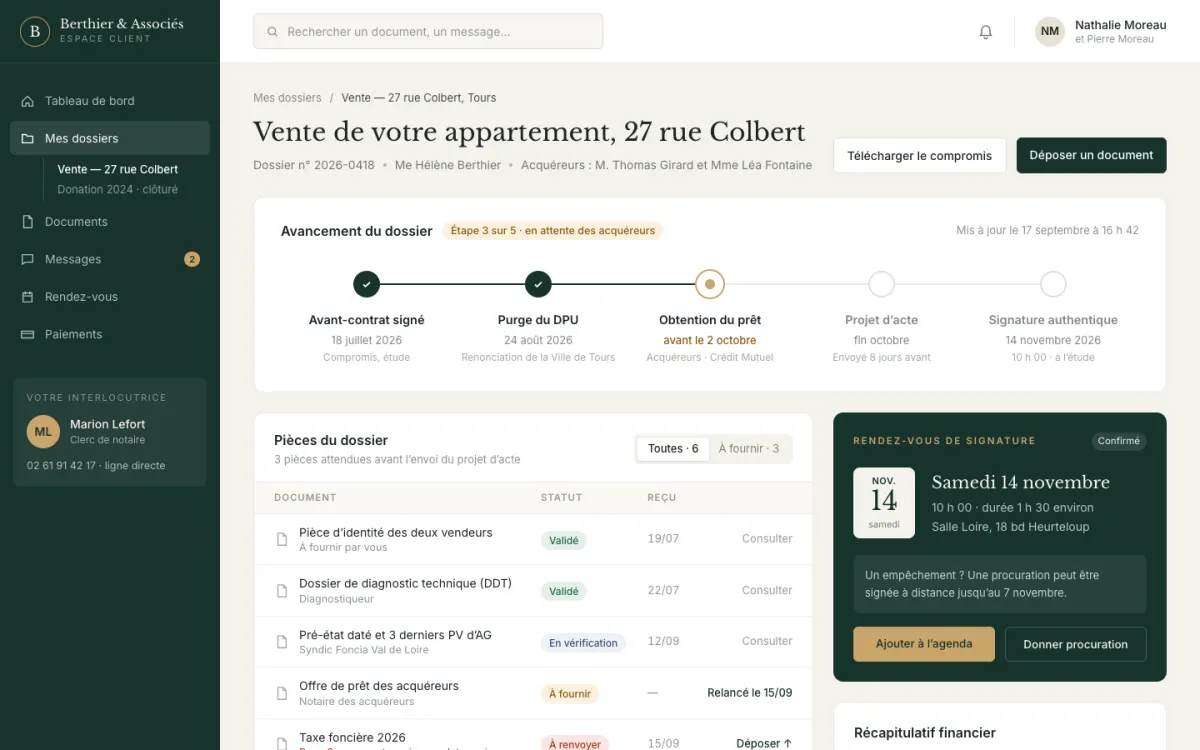The image size is (1200, 750).
Task: Focus the document search field
Action: point(428,31)
